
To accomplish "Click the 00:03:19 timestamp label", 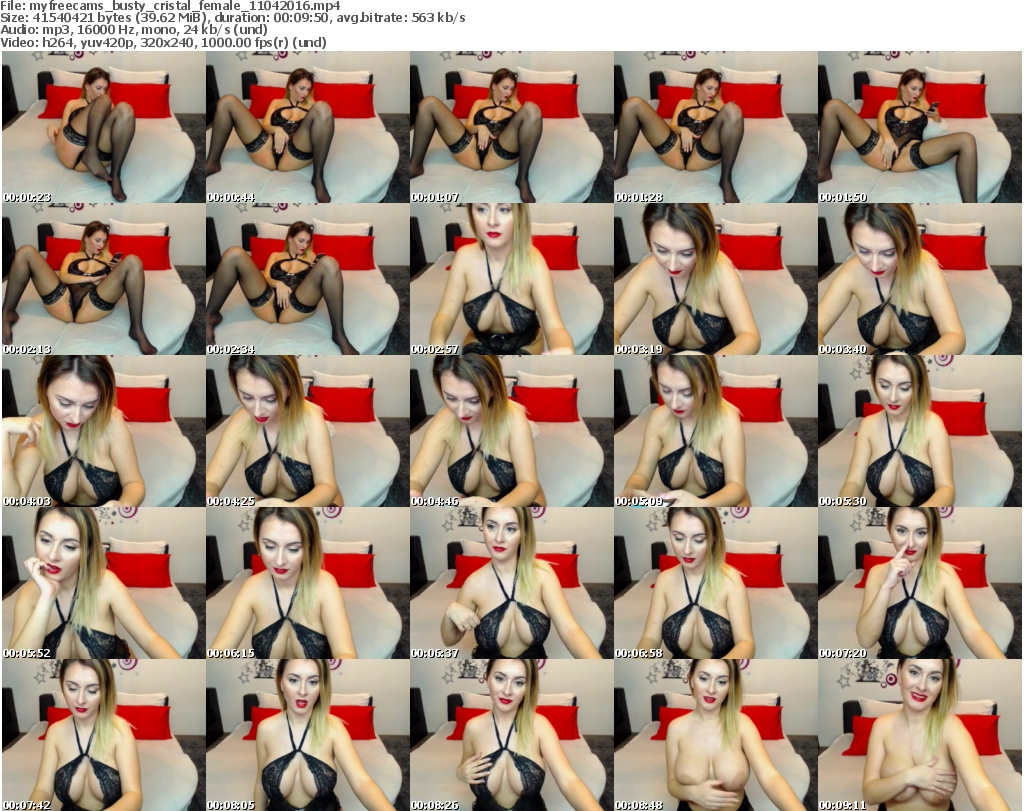I will click(x=637, y=349).
